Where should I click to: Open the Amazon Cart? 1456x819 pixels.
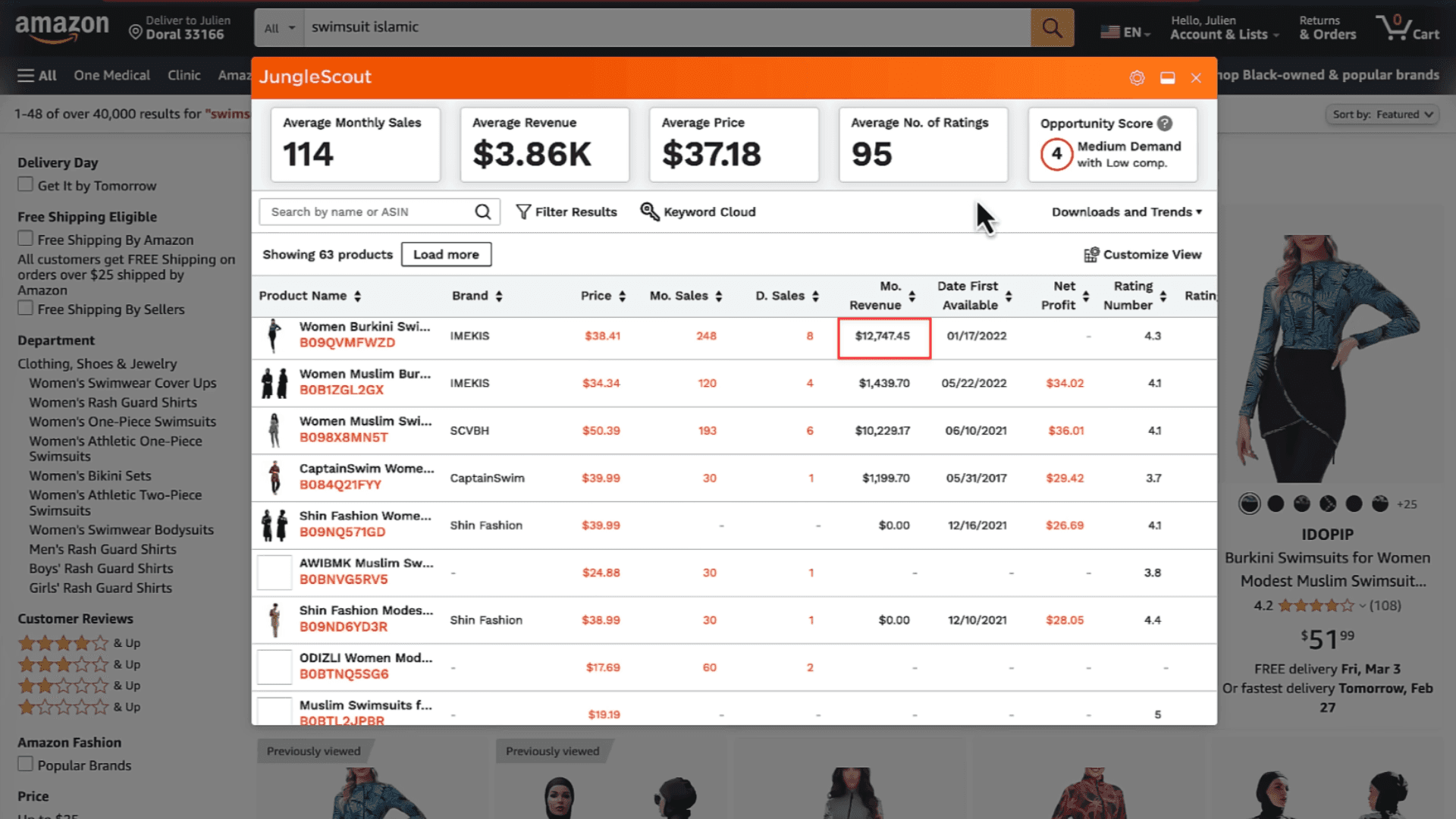pyautogui.click(x=1407, y=27)
